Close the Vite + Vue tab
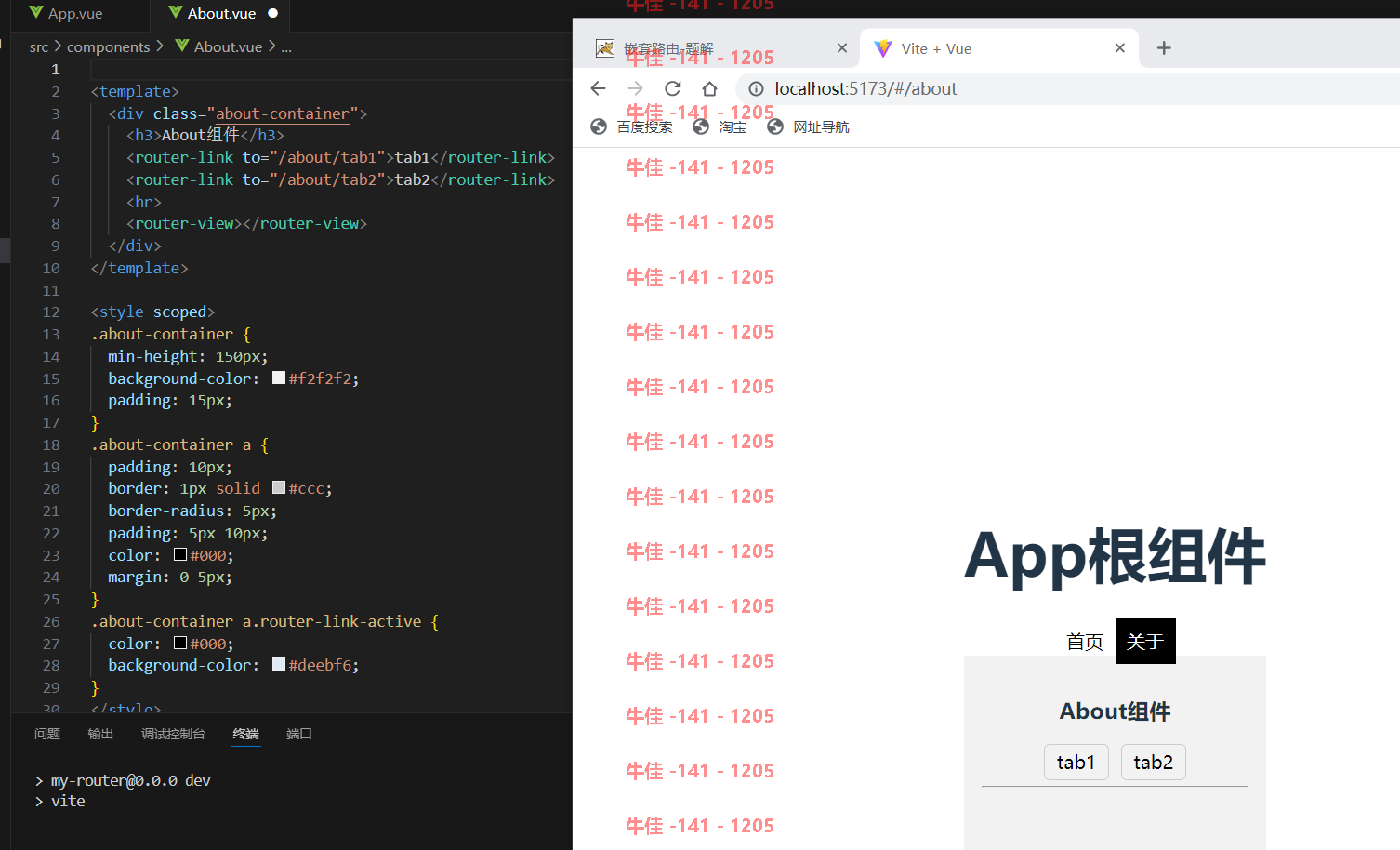Viewport: 1400px width, 850px height. point(1119,48)
